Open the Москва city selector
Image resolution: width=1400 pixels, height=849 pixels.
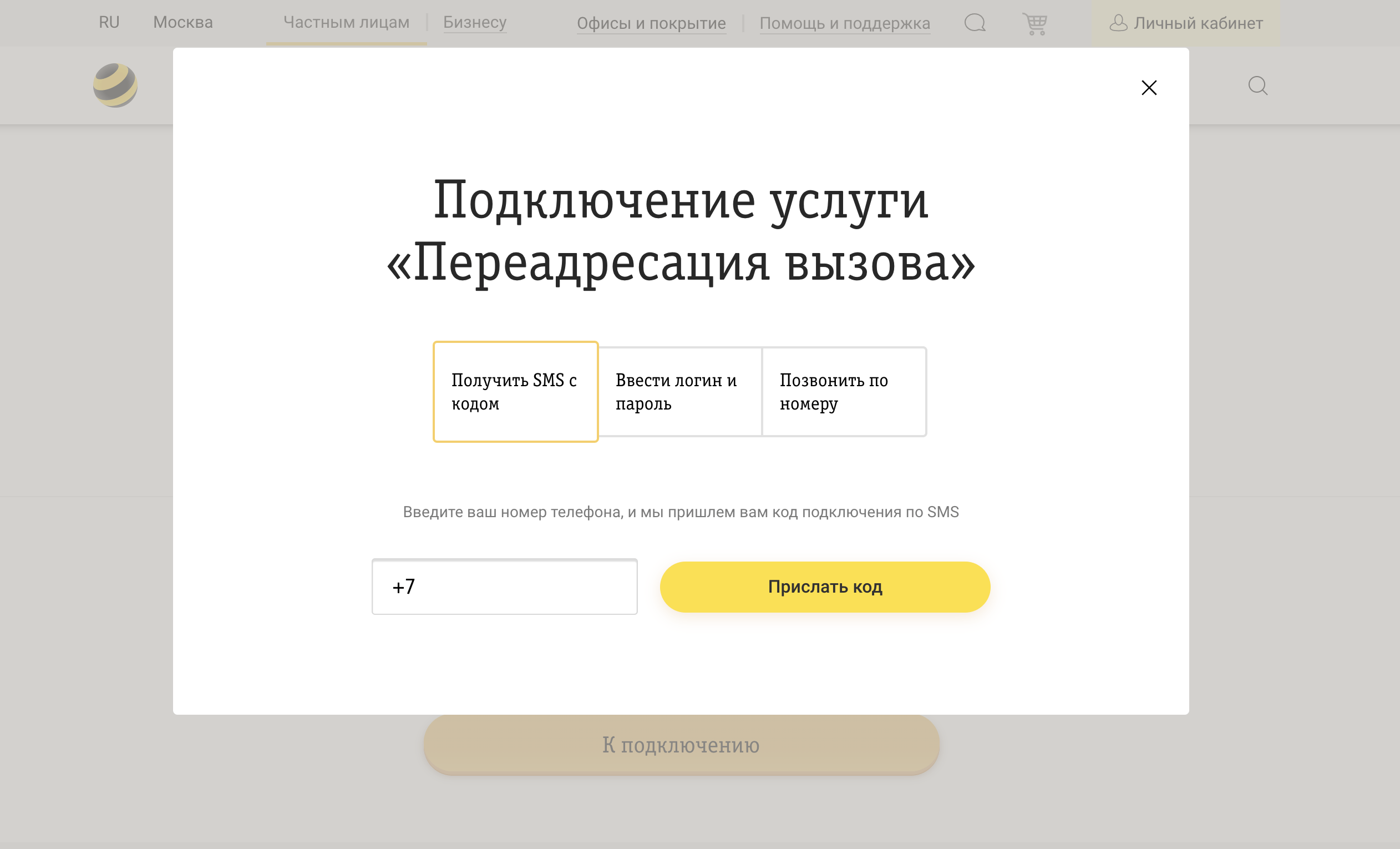pyautogui.click(x=183, y=23)
